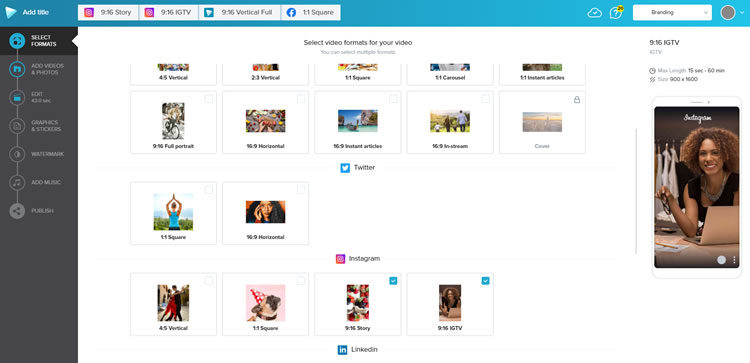Open the Watermark step label
This screenshot has height=363, width=750.
coord(47,154)
